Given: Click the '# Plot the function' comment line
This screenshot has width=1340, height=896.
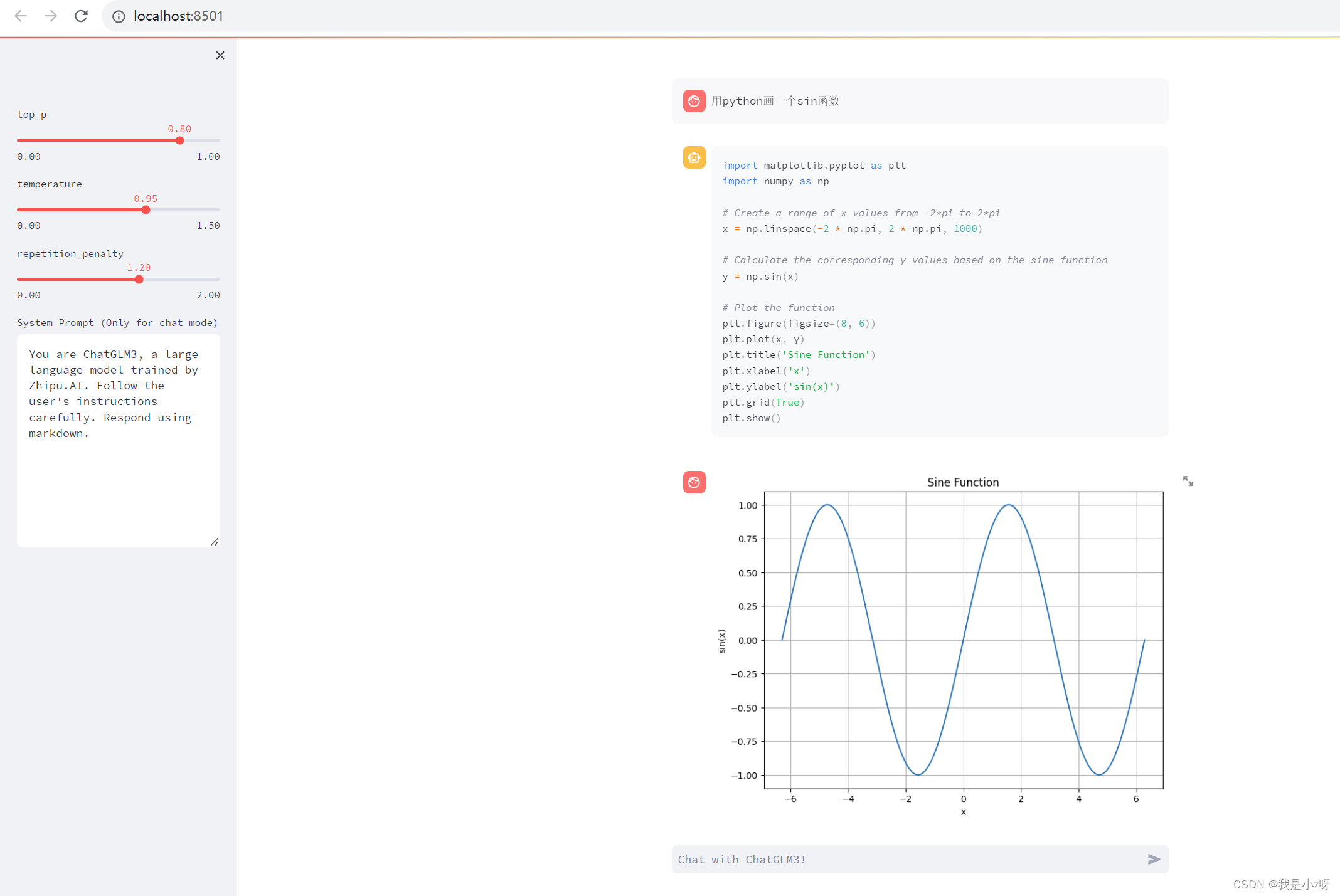Looking at the screenshot, I should pyautogui.click(x=779, y=308).
